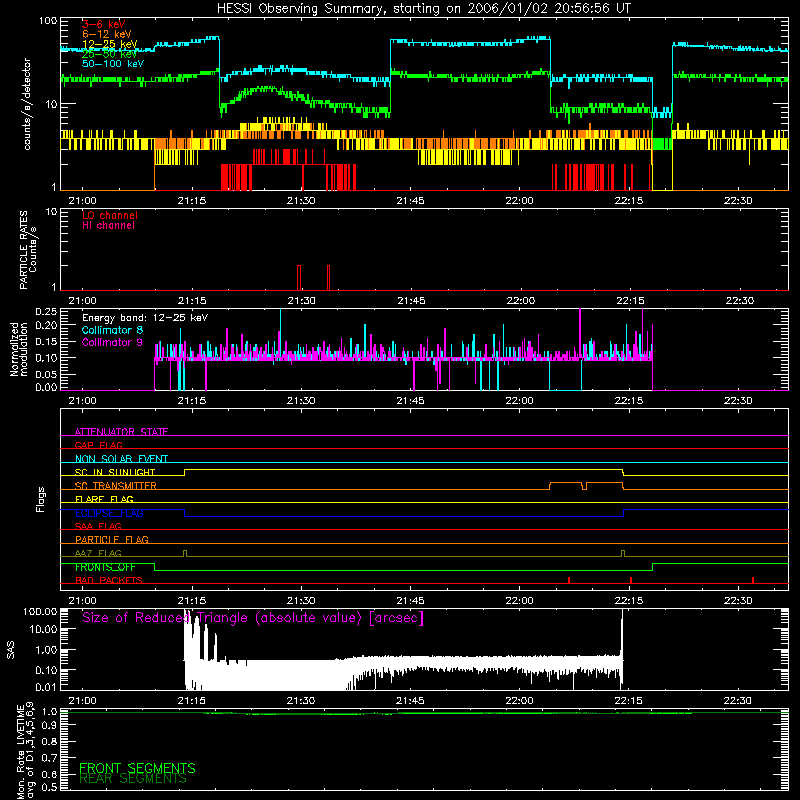Click the ATTENUATOR_STATE flag label
Image resolution: width=800 pixels, height=800 pixels.
coord(121,432)
